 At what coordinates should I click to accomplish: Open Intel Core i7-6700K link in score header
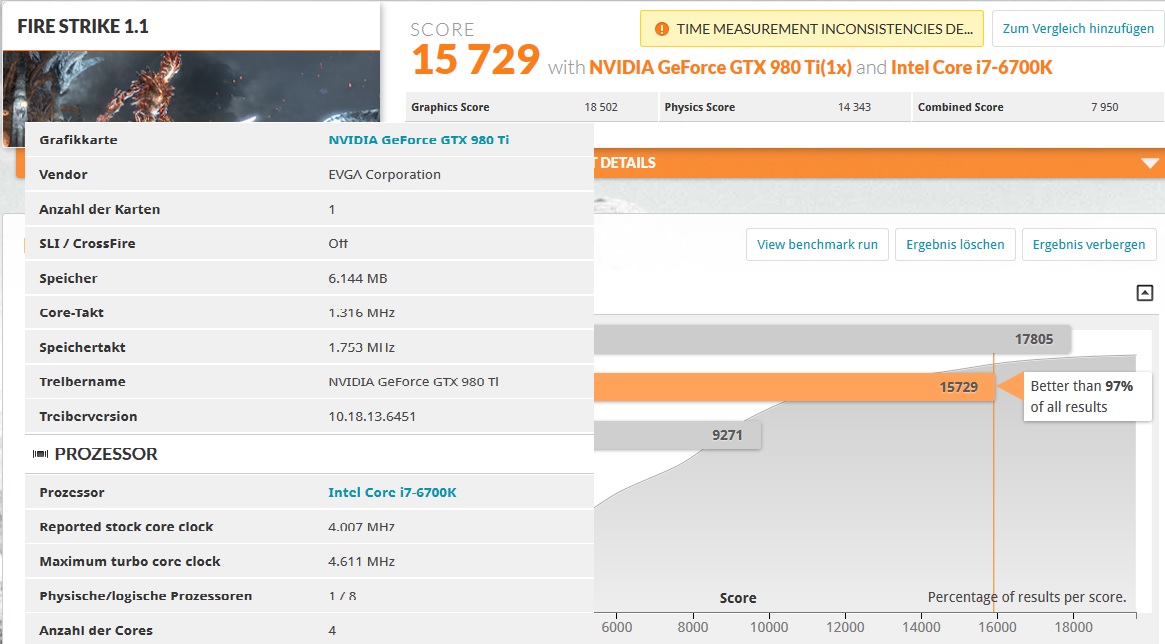pos(971,68)
